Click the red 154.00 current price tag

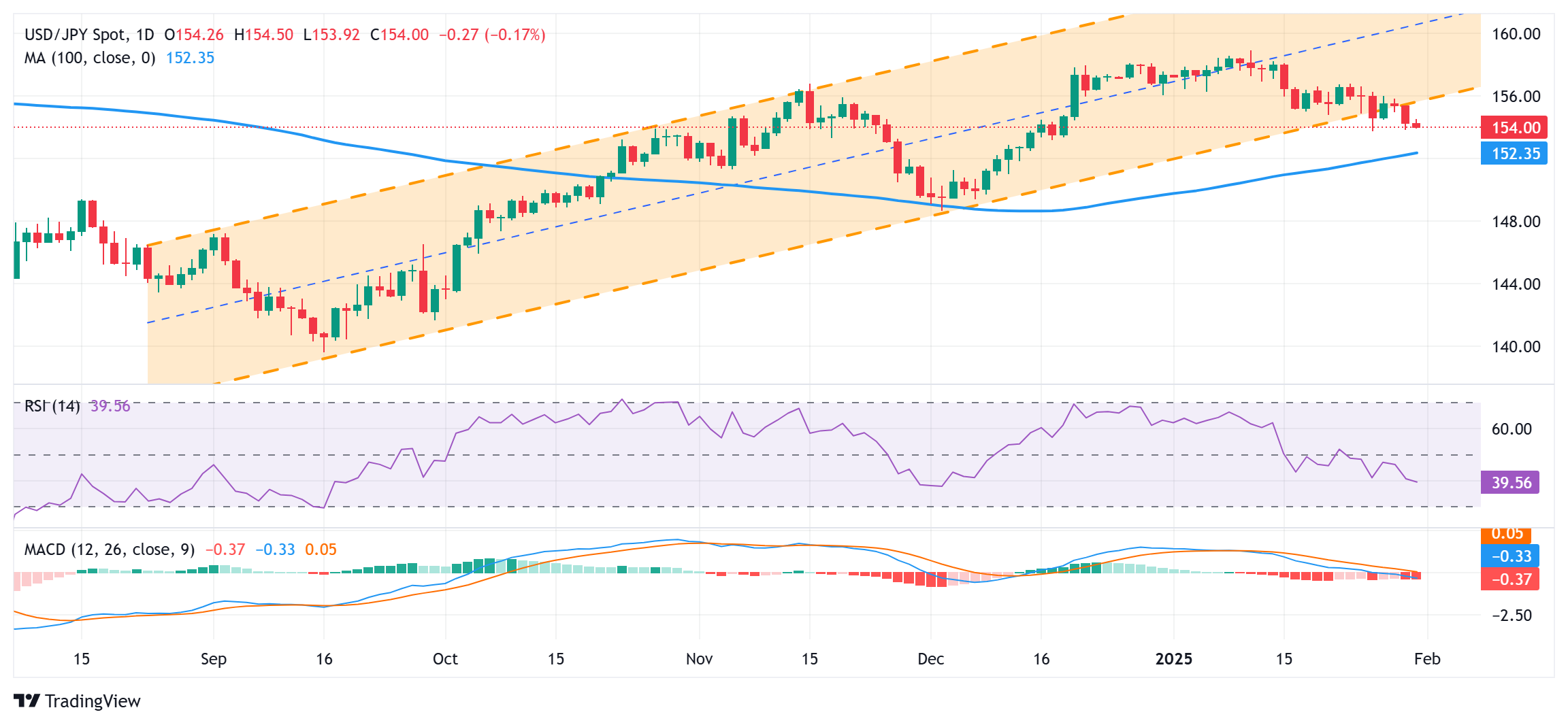[1514, 128]
